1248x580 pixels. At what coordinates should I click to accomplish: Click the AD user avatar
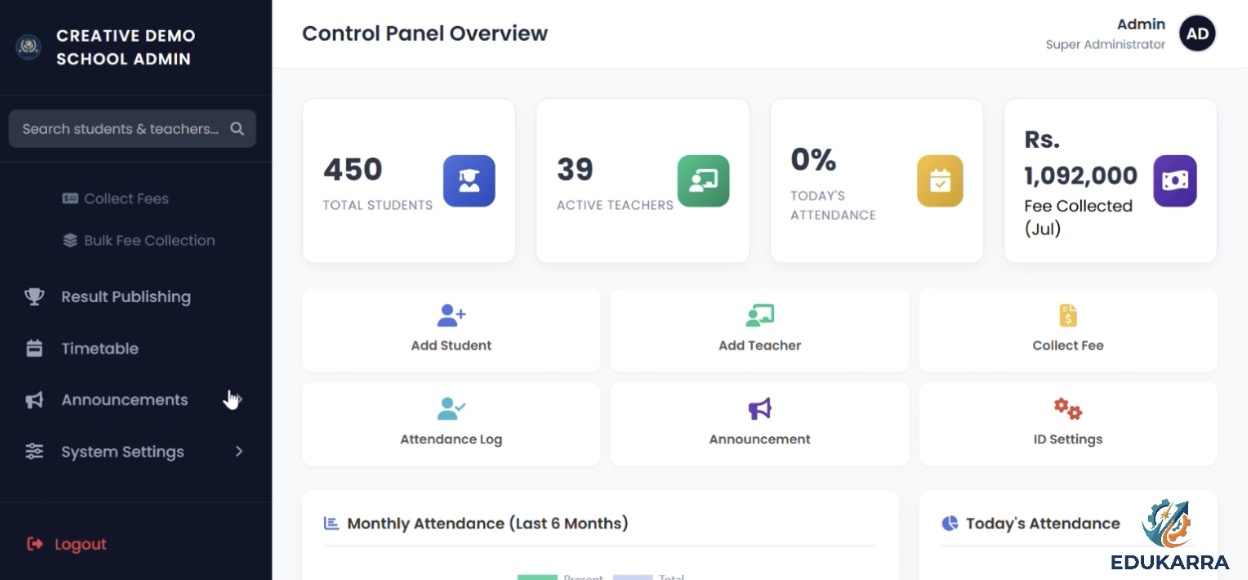pos(1198,34)
